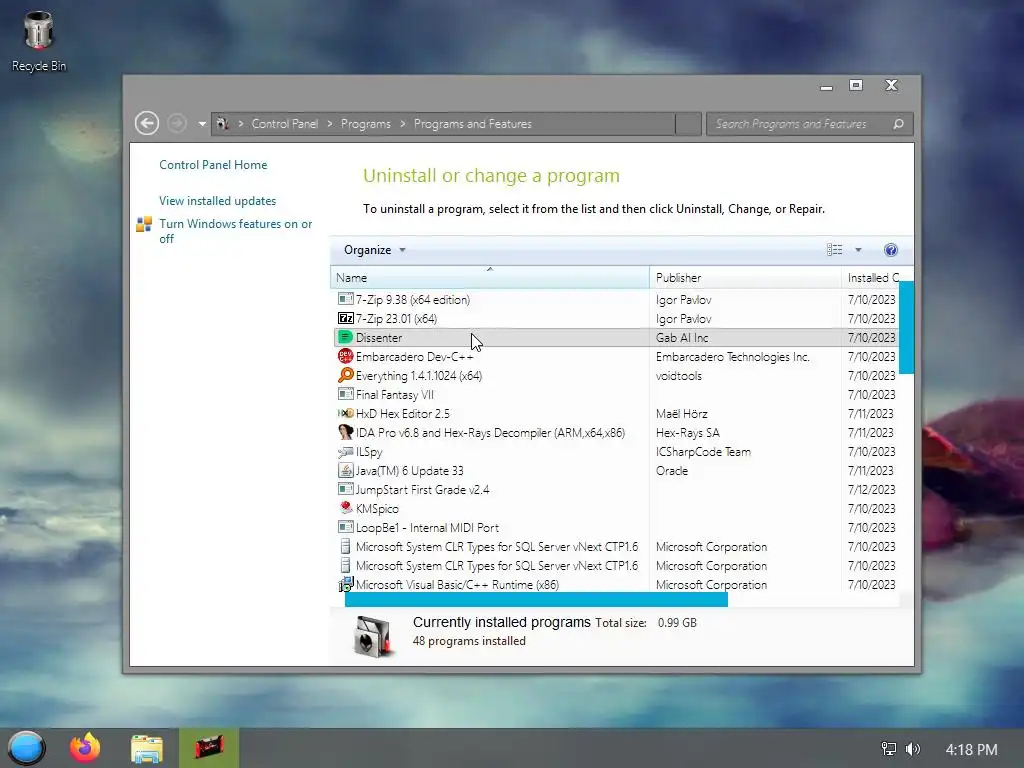
Task: Select first Microsoft System CLR Types row
Action: (614, 546)
